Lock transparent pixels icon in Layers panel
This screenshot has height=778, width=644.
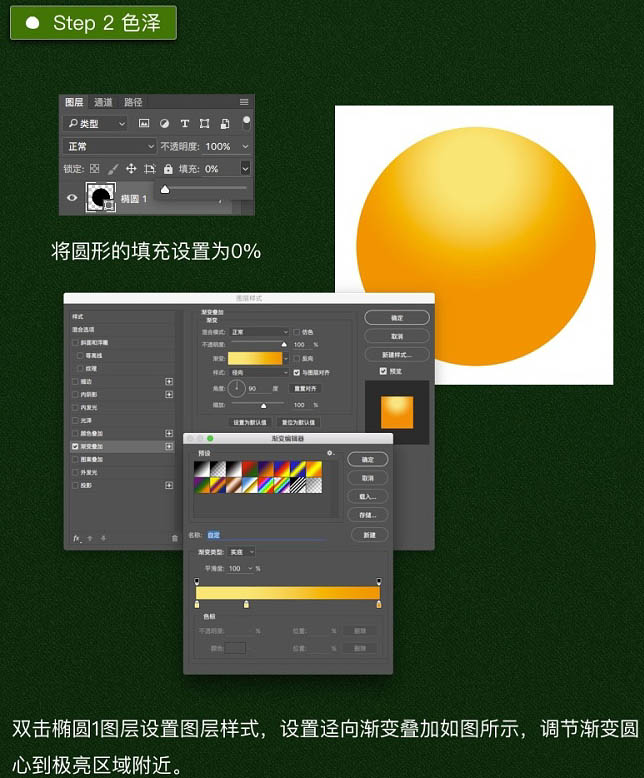(x=94, y=169)
